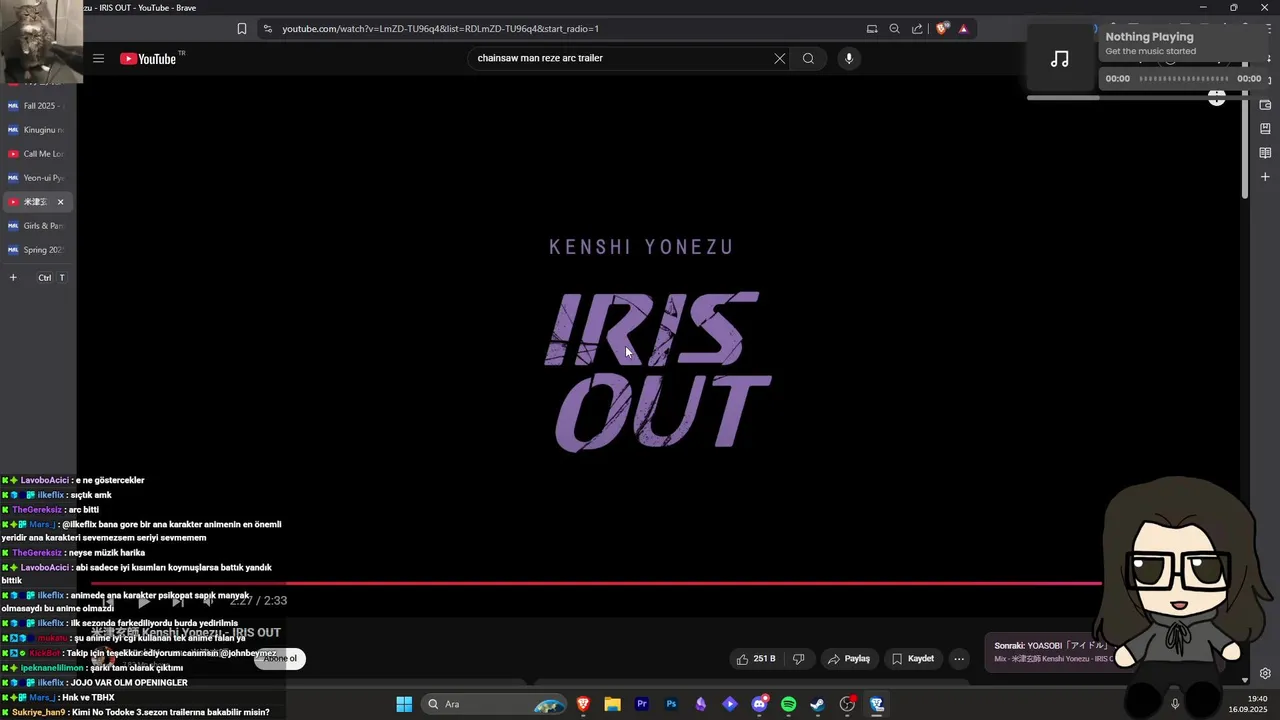Click the 'Nothing Playing' widget title

coord(1149,37)
